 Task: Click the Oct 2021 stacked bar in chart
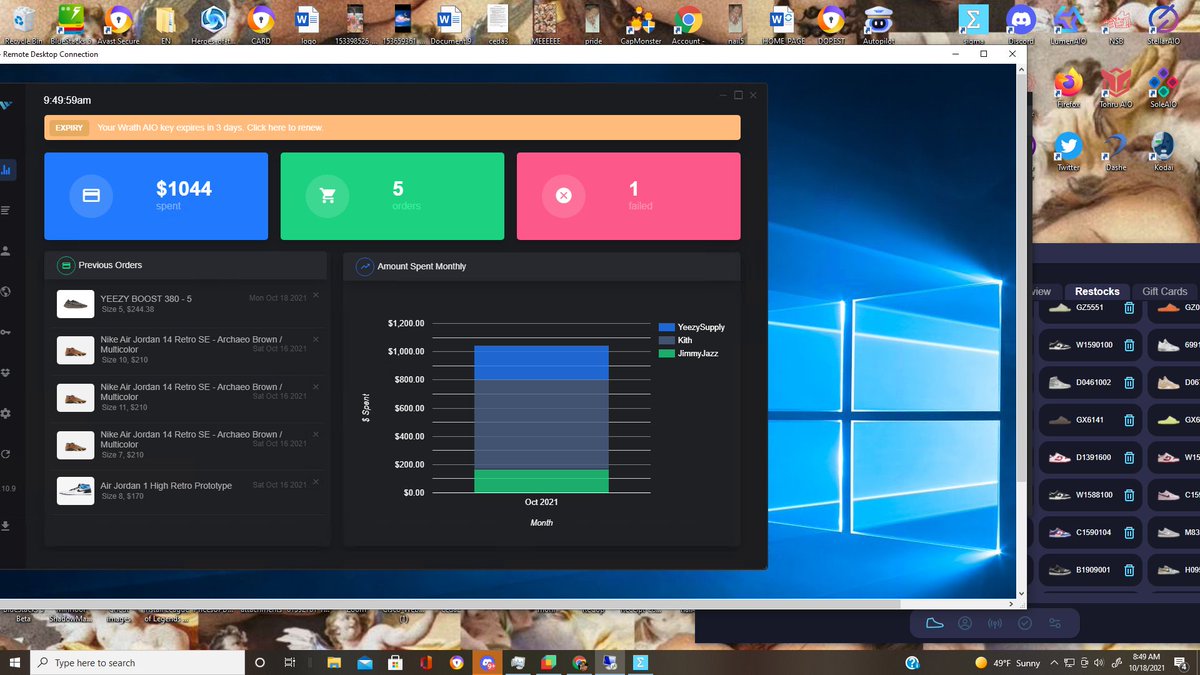coord(541,419)
